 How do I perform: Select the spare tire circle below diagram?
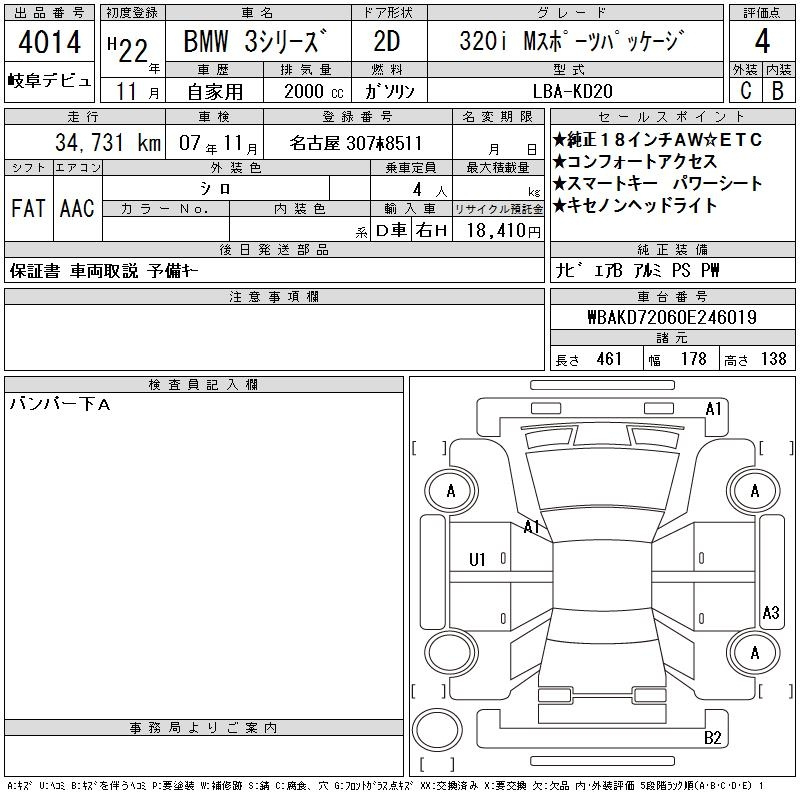(x=437, y=729)
